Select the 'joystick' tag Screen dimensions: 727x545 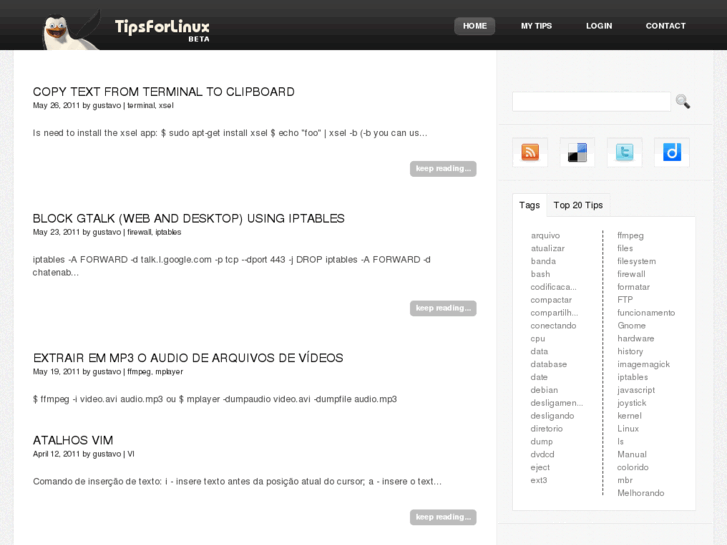(x=631, y=403)
